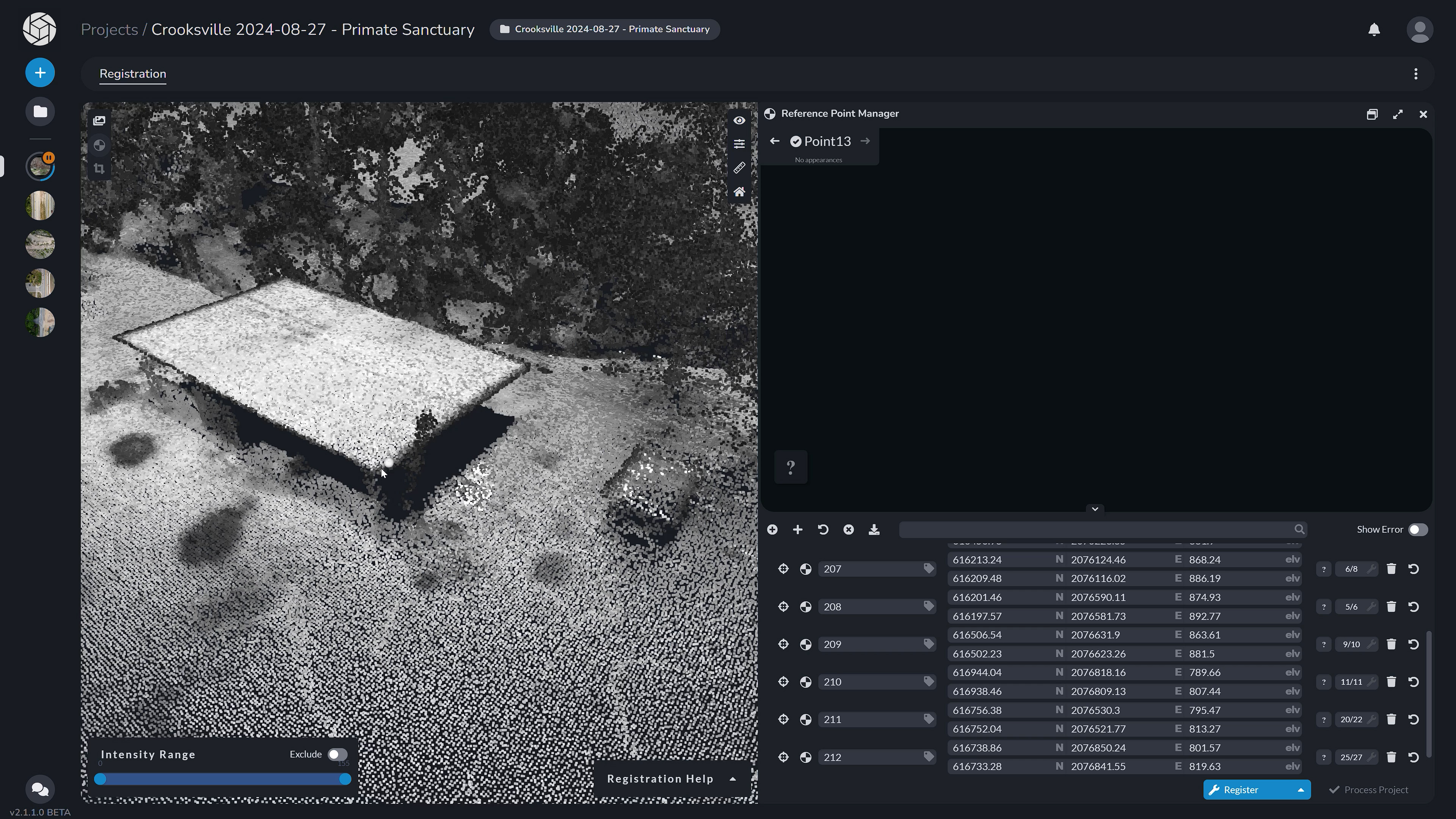Go to next reference point arrow
Viewport: 1456px width, 819px height.
coord(865,141)
